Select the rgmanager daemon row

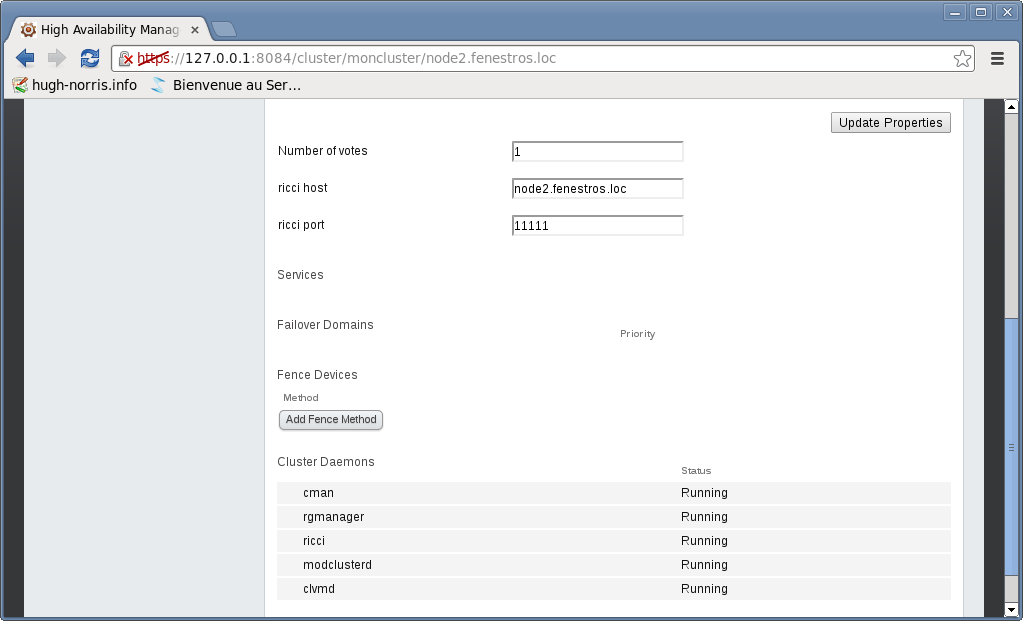pyautogui.click(x=613, y=517)
